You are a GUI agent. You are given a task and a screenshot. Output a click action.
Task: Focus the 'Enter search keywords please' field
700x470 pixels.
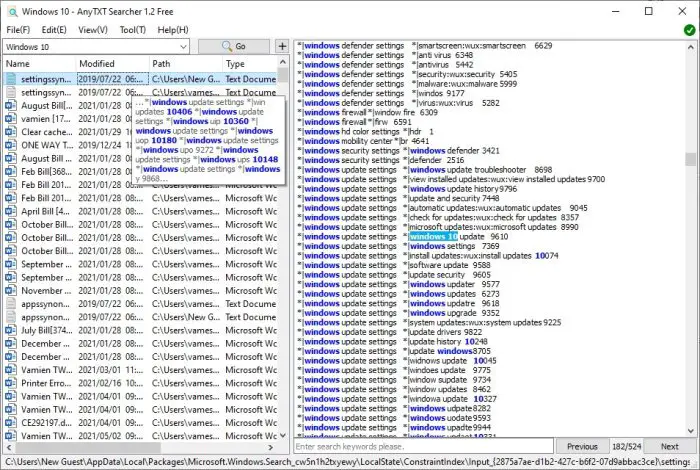click(423, 446)
